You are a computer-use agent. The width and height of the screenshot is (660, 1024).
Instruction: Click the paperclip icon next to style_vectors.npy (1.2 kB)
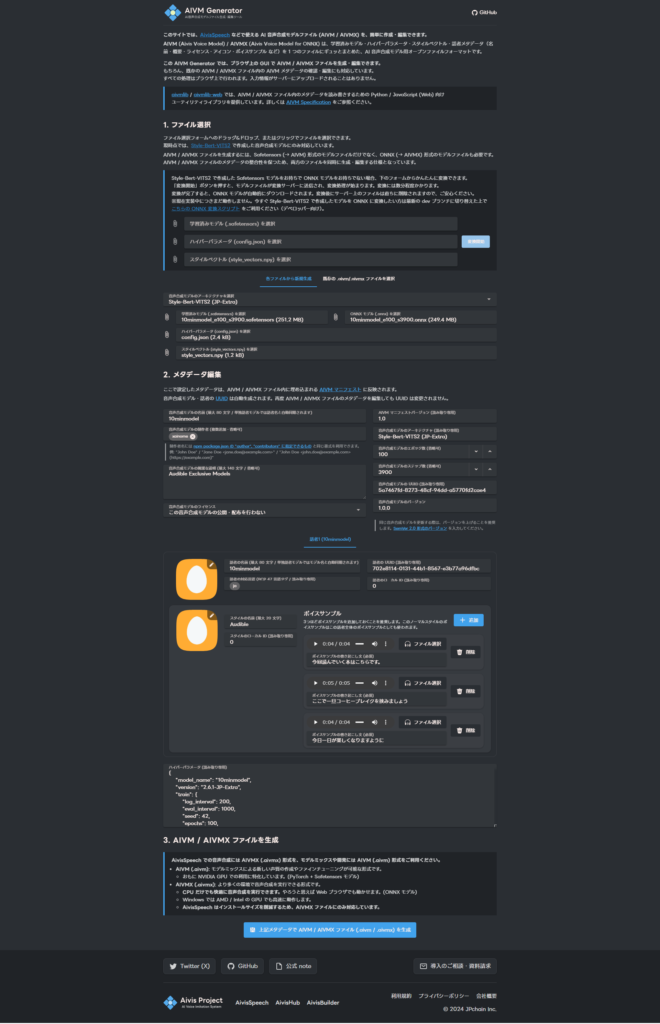[x=167, y=353]
